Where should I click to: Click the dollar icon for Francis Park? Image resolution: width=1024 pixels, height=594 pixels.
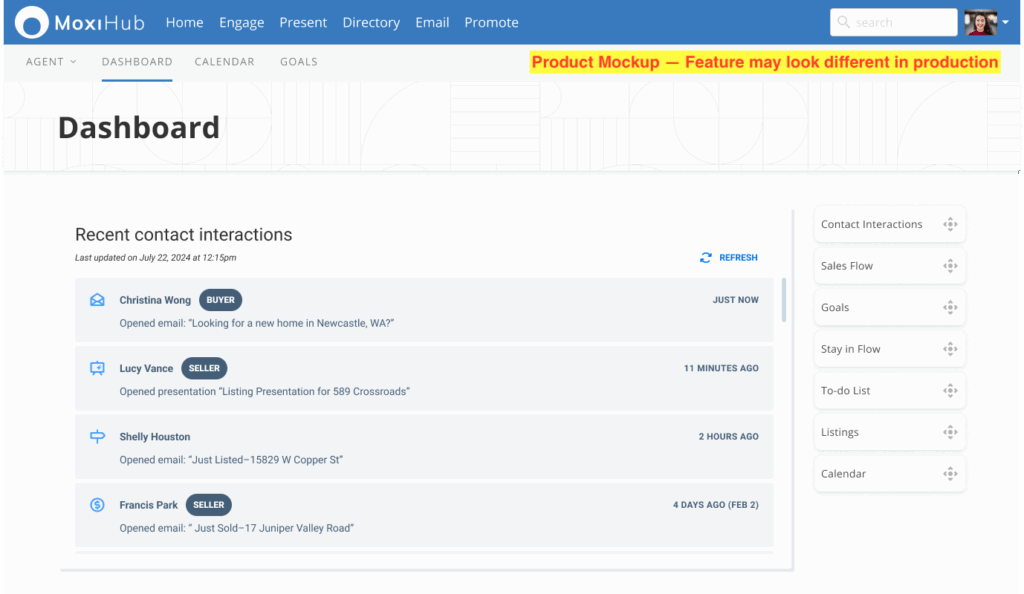pyautogui.click(x=97, y=505)
